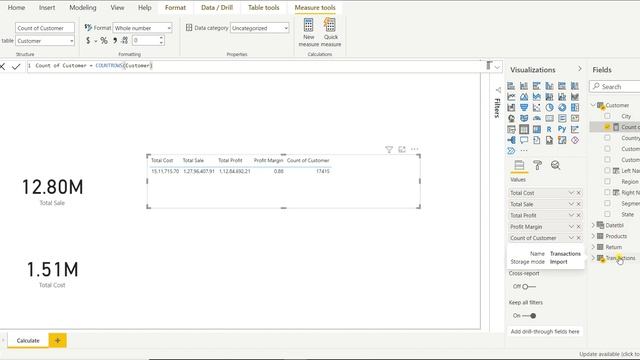Open the Data / Drill ribbon tab
The width and height of the screenshot is (640, 360).
[x=217, y=7]
